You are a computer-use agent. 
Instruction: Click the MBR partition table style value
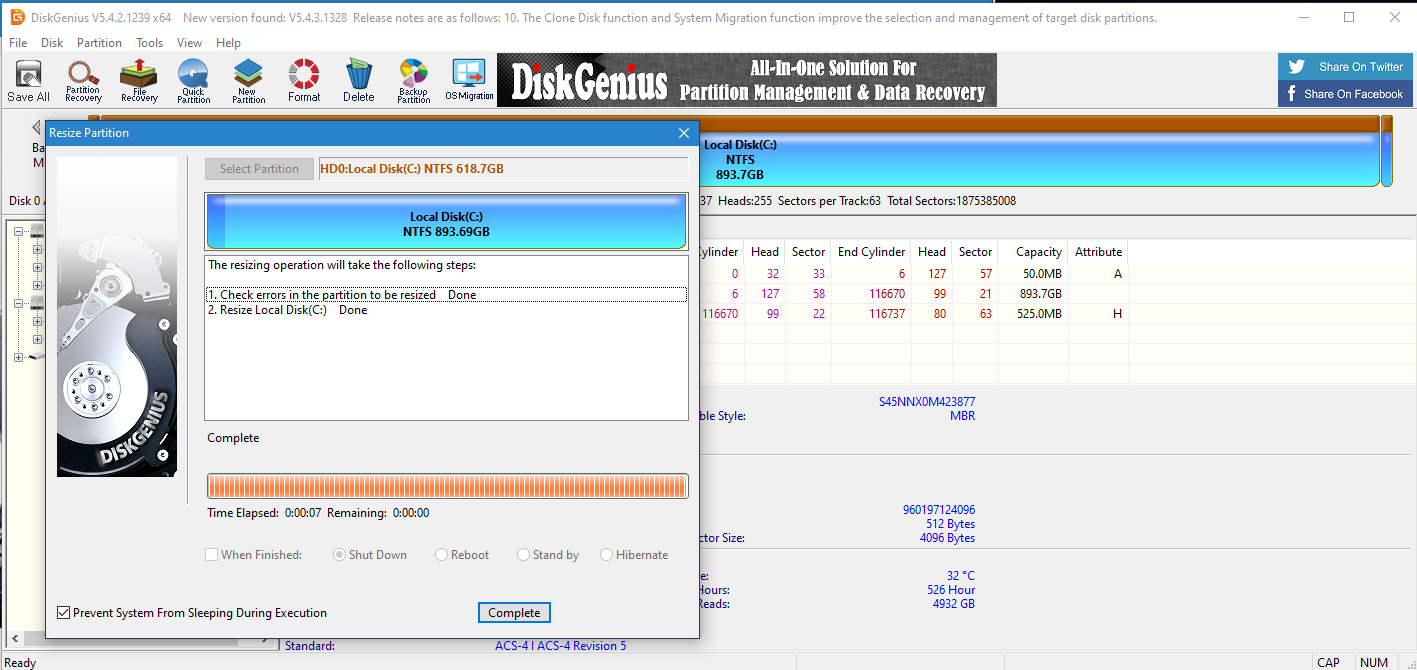pos(962,416)
